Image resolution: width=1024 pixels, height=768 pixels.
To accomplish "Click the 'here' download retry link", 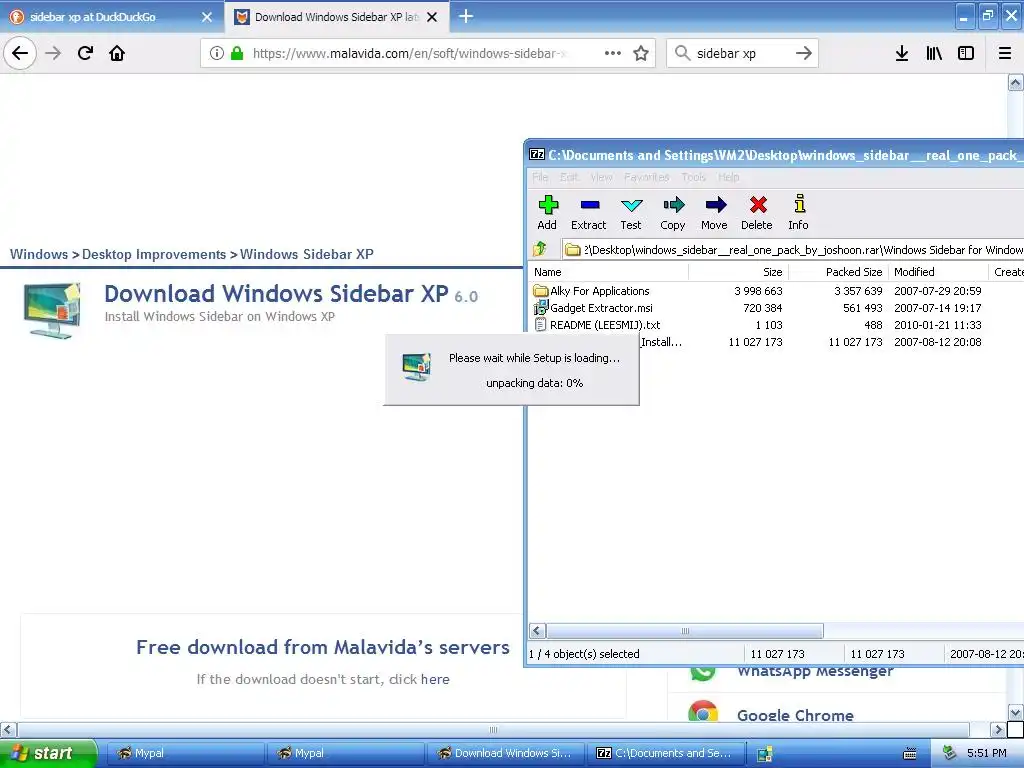I will pos(435,679).
